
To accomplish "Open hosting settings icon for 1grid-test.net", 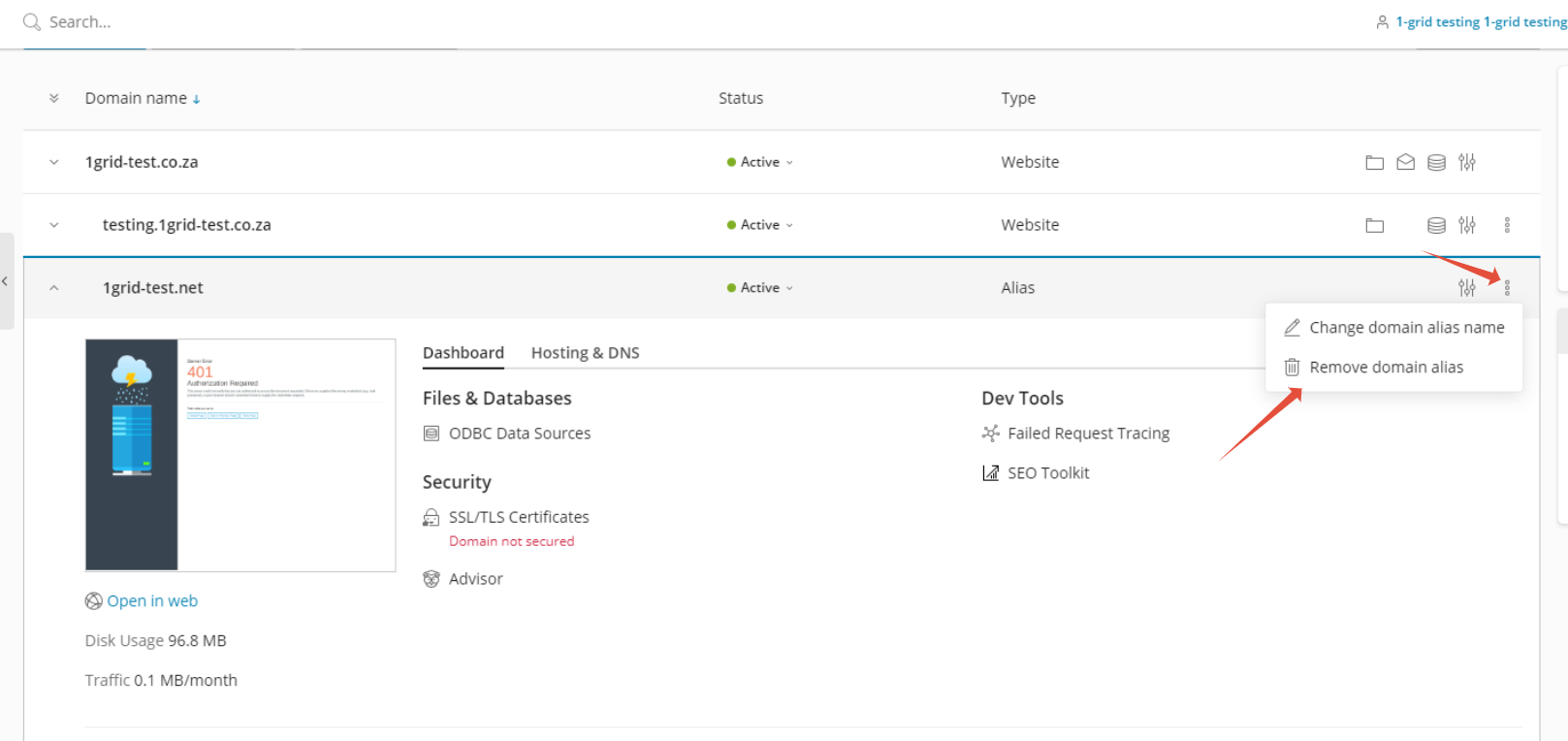I will tap(1467, 288).
